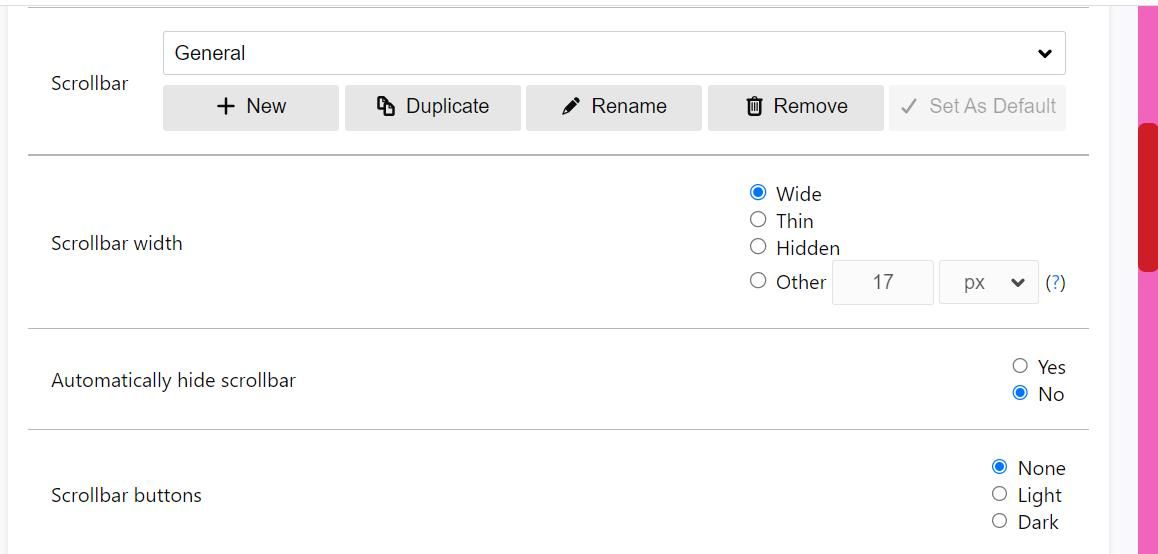Click the plus icon on New button
1158x554 pixels.
tap(226, 106)
